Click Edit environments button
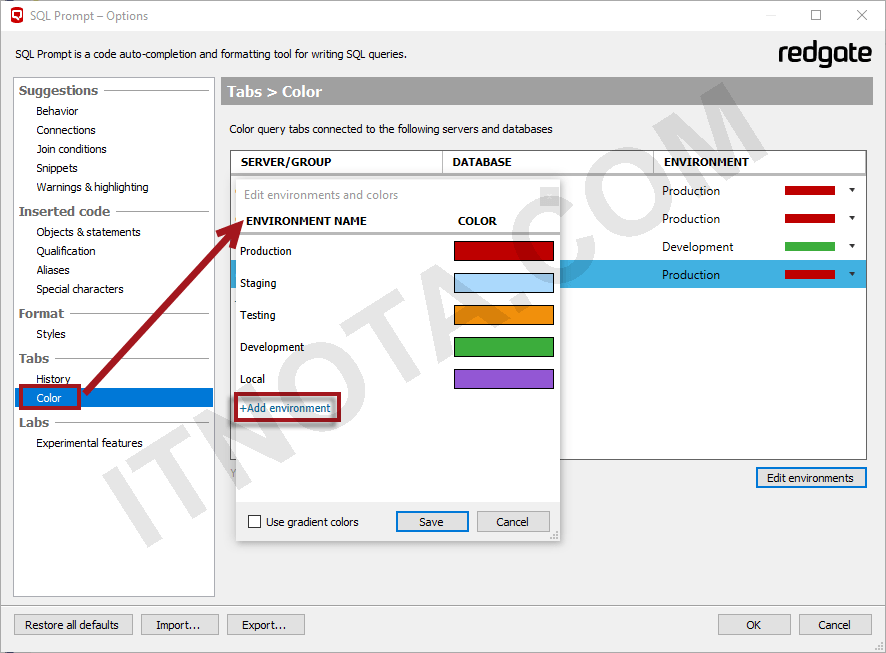886x653 pixels. pos(810,478)
